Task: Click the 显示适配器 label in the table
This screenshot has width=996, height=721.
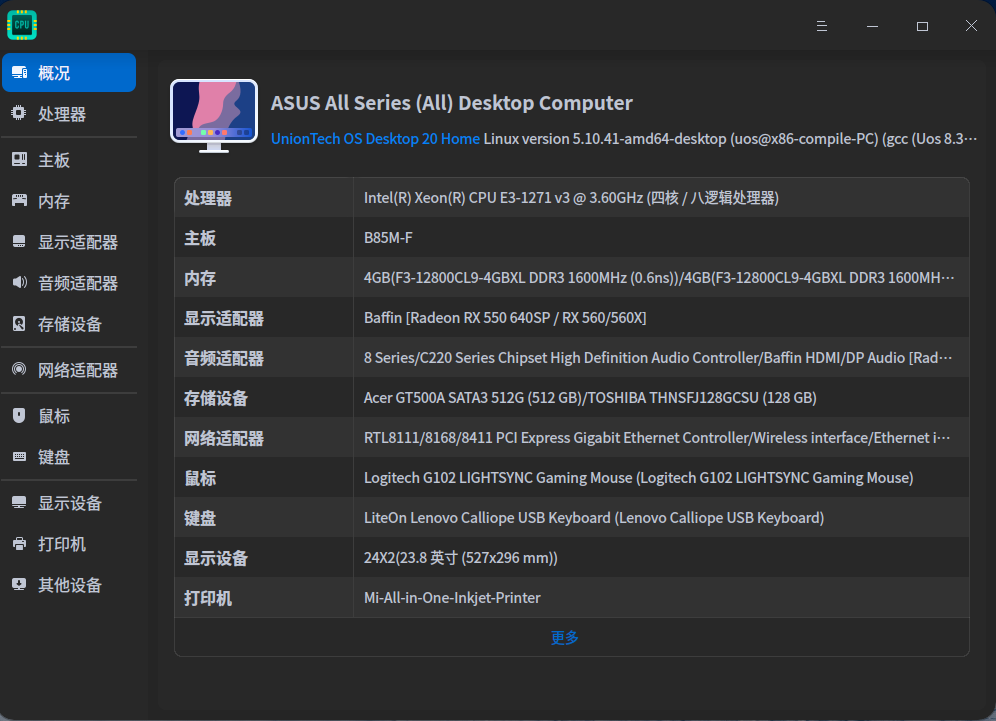Action: [x=224, y=318]
